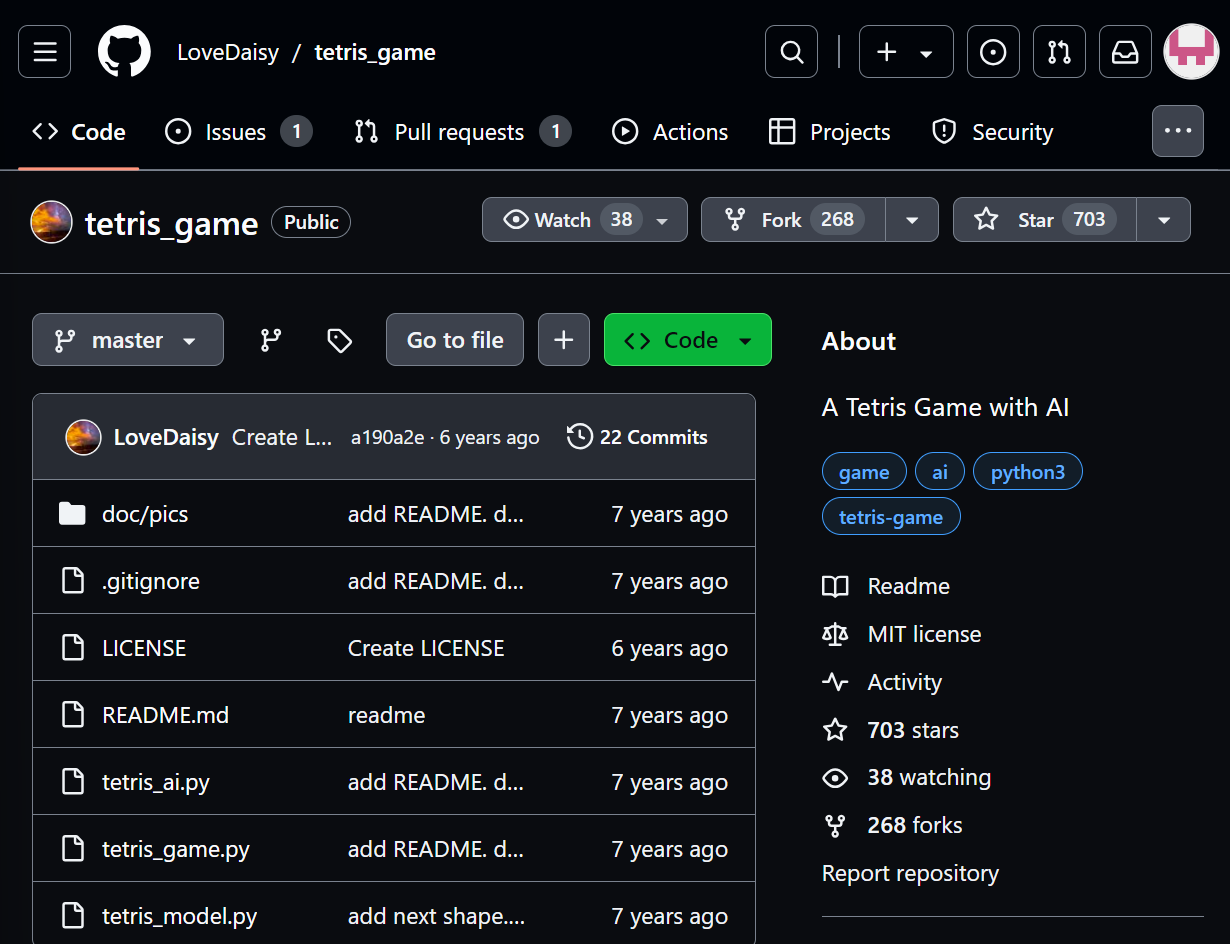1230x944 pixels.
Task: Open 'Create LICENSE' commit message
Action: tap(426, 648)
